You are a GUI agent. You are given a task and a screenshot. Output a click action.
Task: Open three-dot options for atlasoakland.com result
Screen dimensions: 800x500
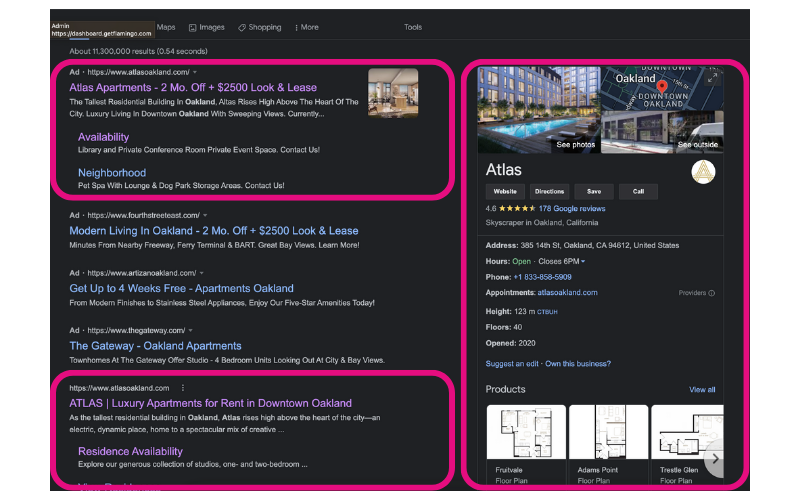[x=183, y=387]
